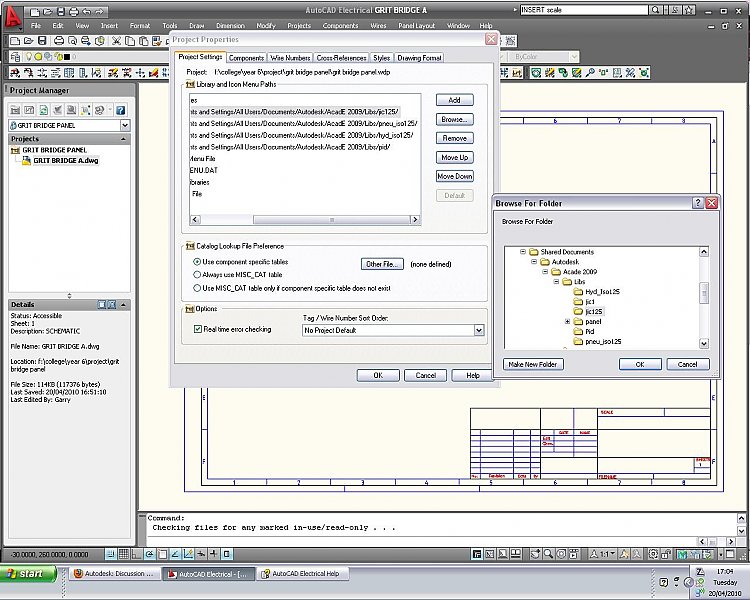Image resolution: width=750 pixels, height=600 pixels.
Task: Toggle Real time error checking checkbox
Action: point(197,329)
